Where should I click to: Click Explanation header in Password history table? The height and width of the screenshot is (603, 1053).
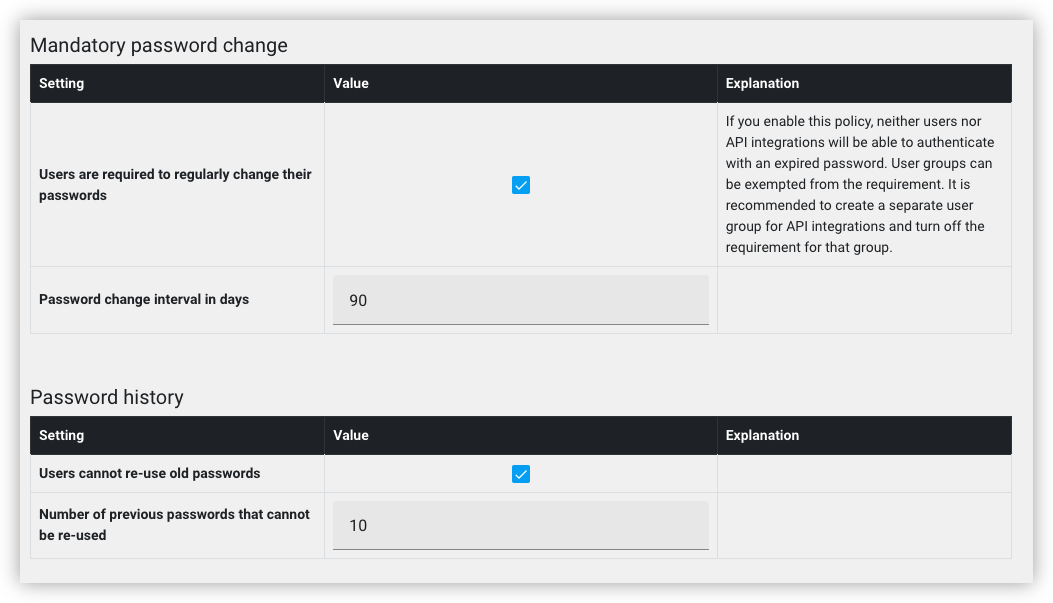[762, 435]
